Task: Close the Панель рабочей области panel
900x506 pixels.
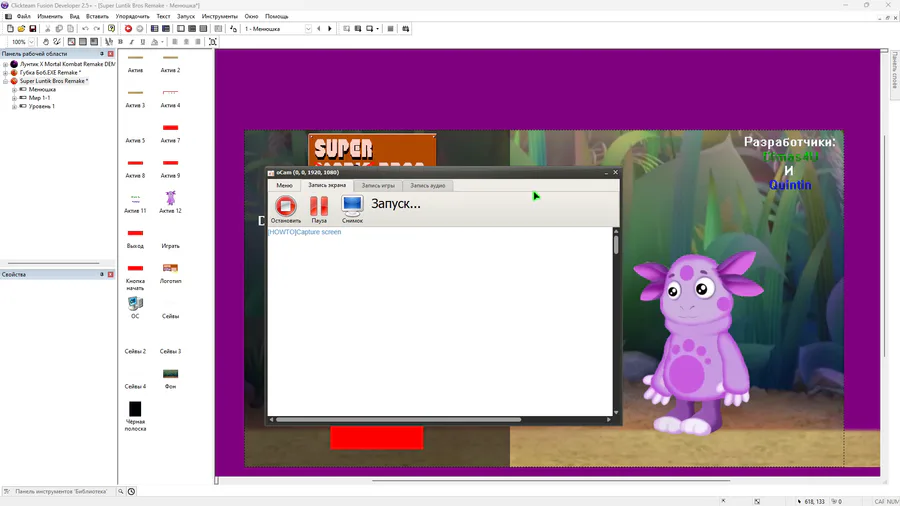Action: tap(111, 54)
